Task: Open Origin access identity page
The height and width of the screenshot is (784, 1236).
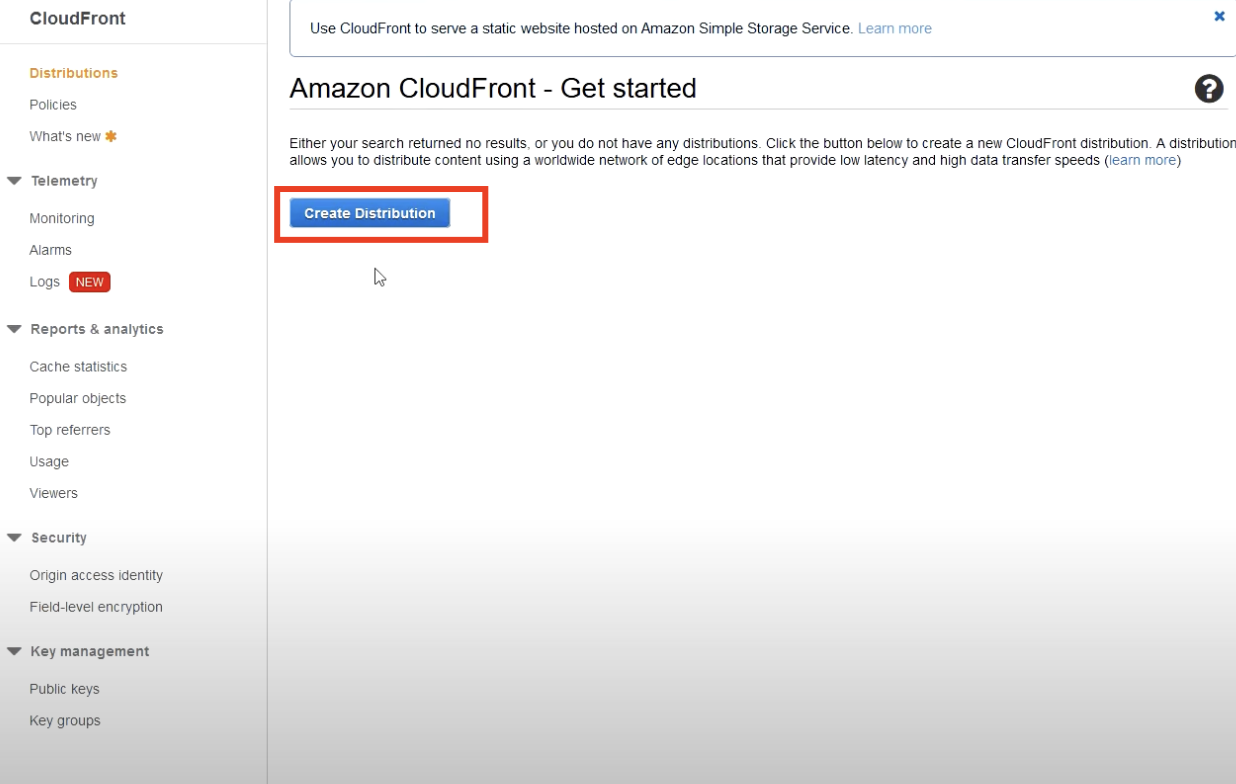Action: 96,575
